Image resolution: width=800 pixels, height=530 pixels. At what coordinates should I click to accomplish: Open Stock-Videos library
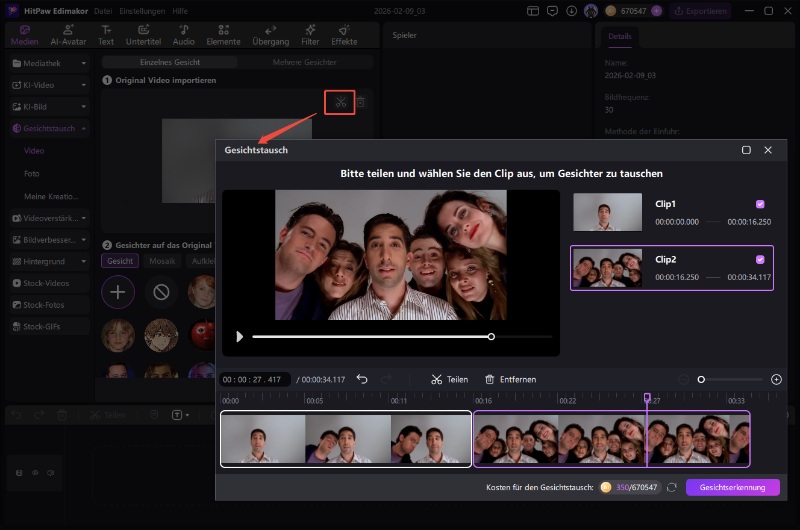49,283
